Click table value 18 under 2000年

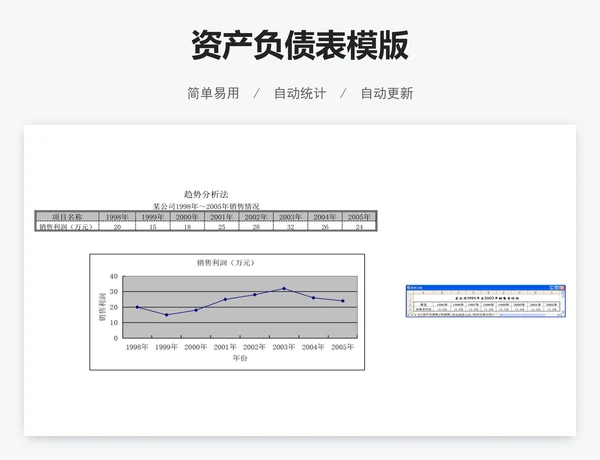click(187, 227)
